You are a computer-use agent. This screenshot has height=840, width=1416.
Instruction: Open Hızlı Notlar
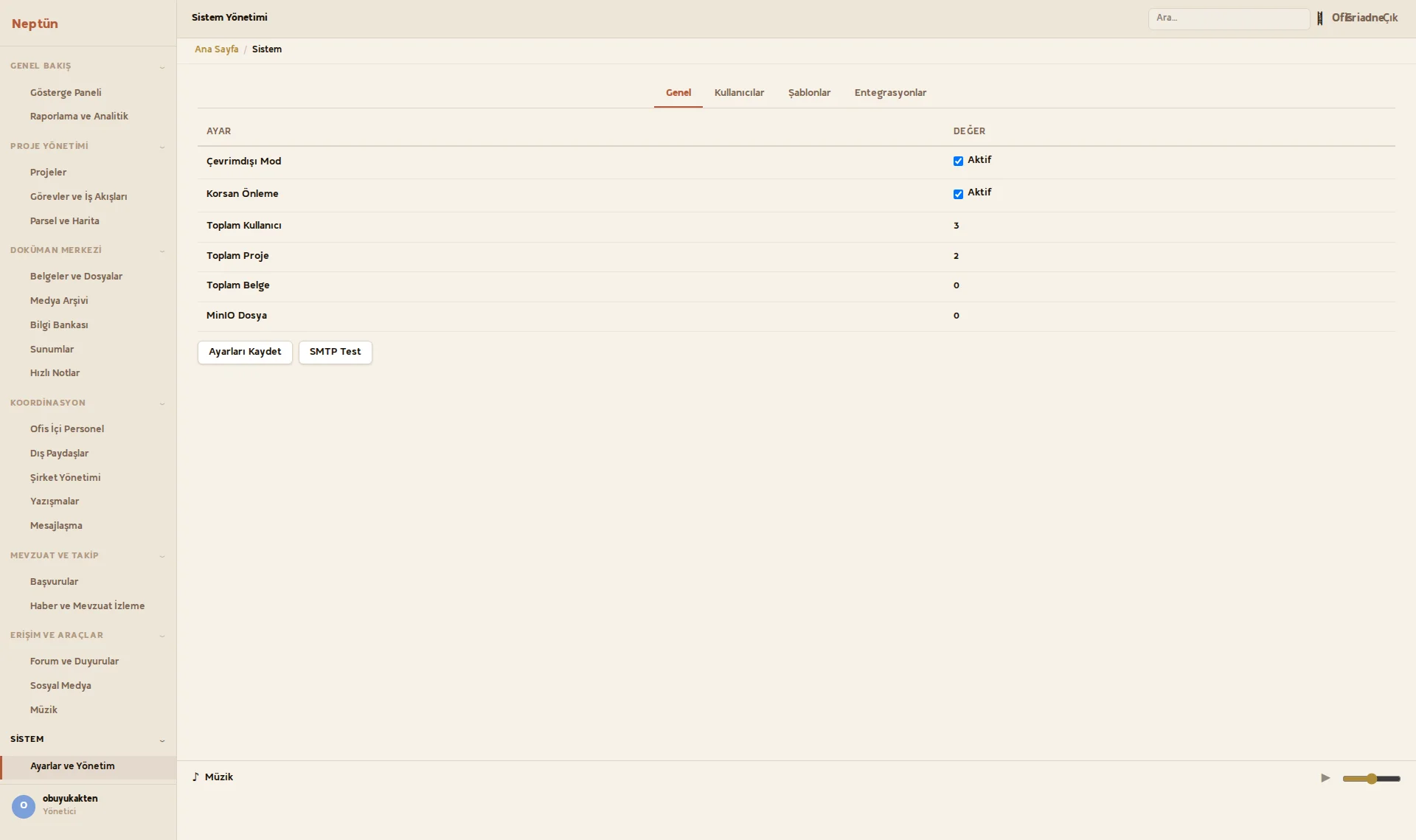click(55, 373)
